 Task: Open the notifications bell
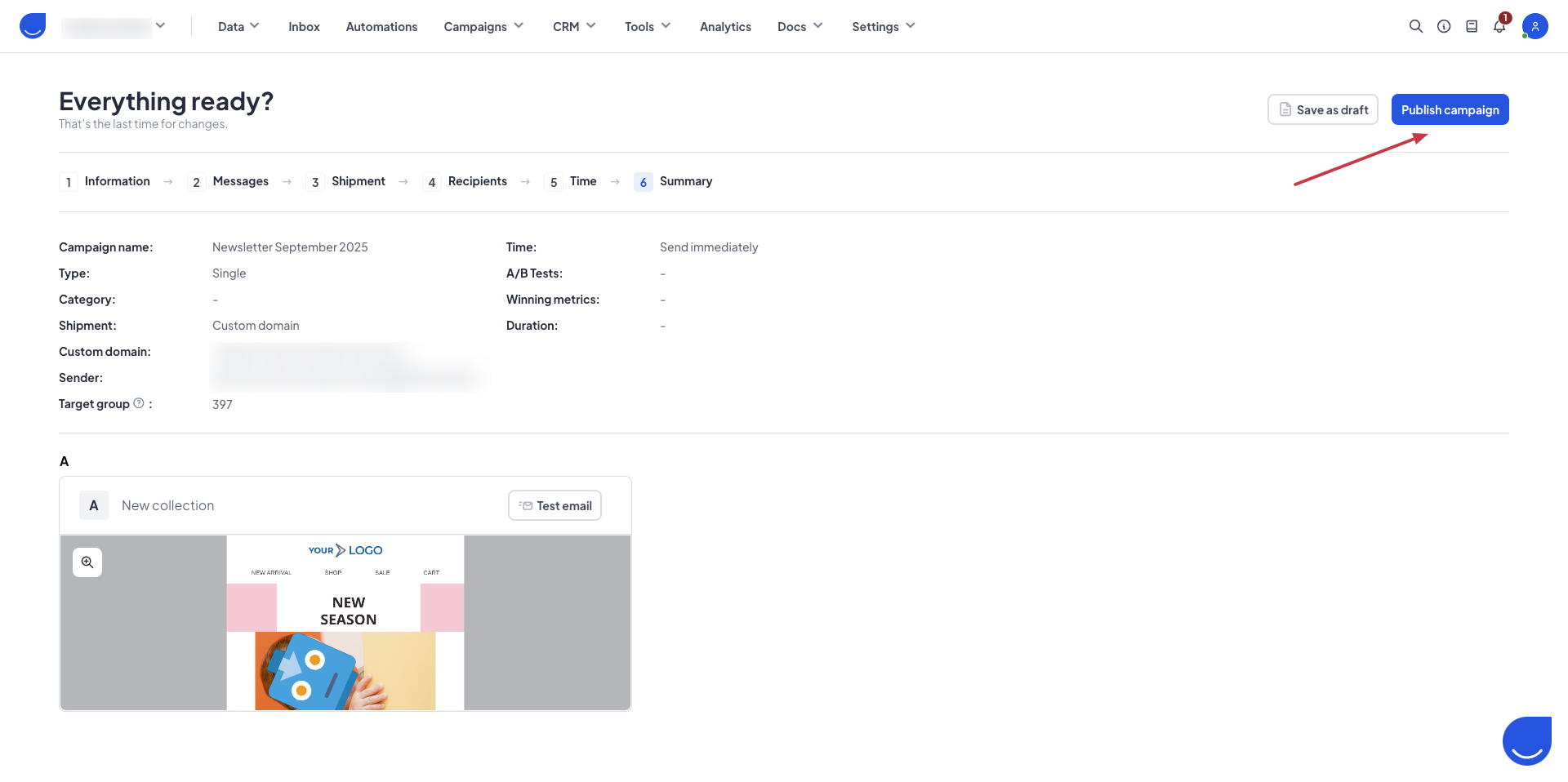pos(1499,26)
